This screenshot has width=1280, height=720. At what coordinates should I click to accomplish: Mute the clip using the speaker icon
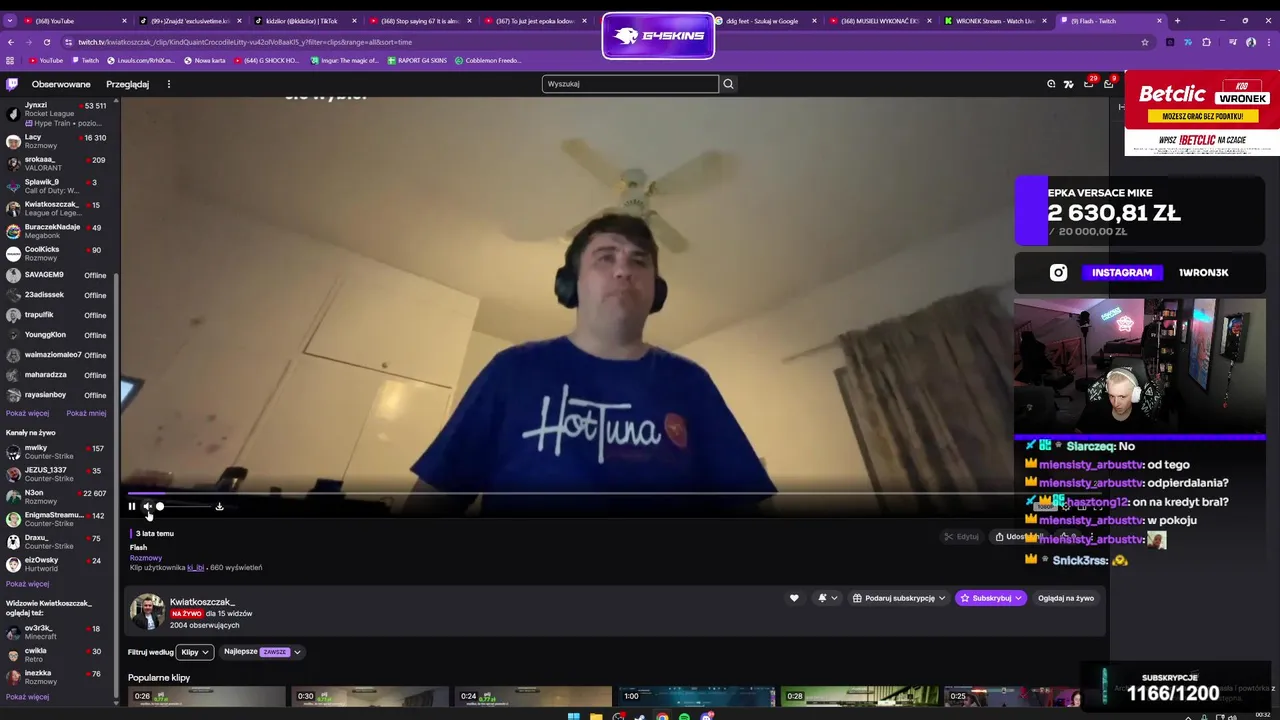(147, 506)
